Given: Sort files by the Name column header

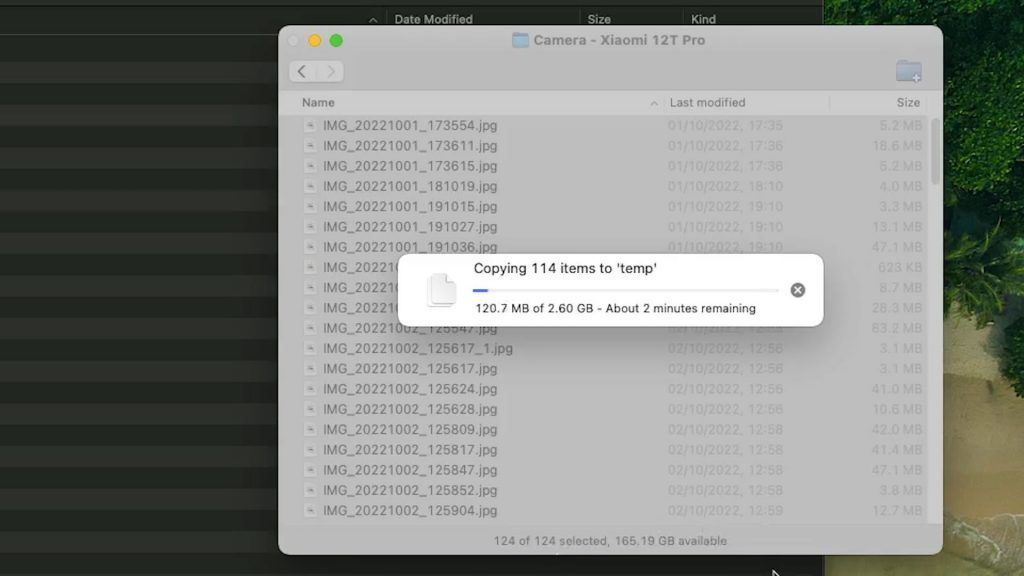Looking at the screenshot, I should click(318, 103).
